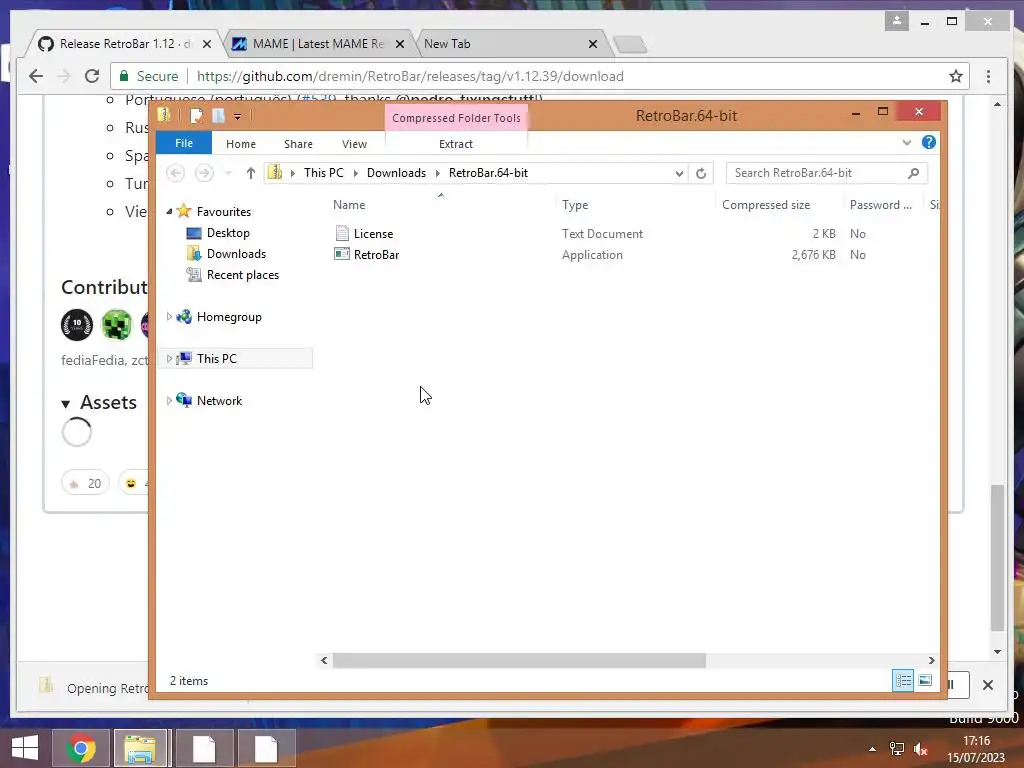Select This PC in the address breadcrumb
1024x768 pixels.
(323, 173)
